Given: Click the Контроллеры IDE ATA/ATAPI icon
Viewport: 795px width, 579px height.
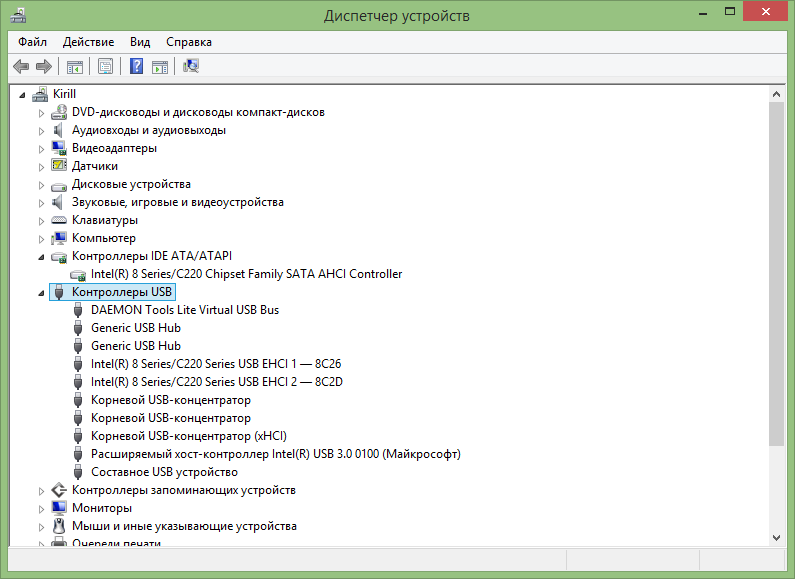Looking at the screenshot, I should point(59,257).
